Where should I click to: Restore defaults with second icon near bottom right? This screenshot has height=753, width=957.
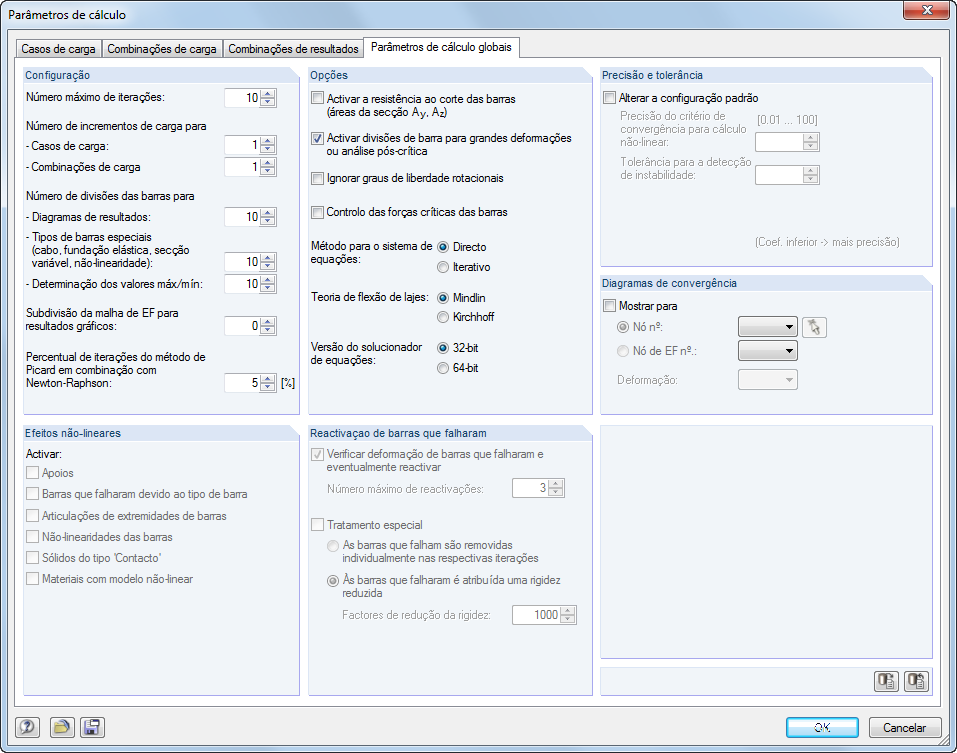916,681
